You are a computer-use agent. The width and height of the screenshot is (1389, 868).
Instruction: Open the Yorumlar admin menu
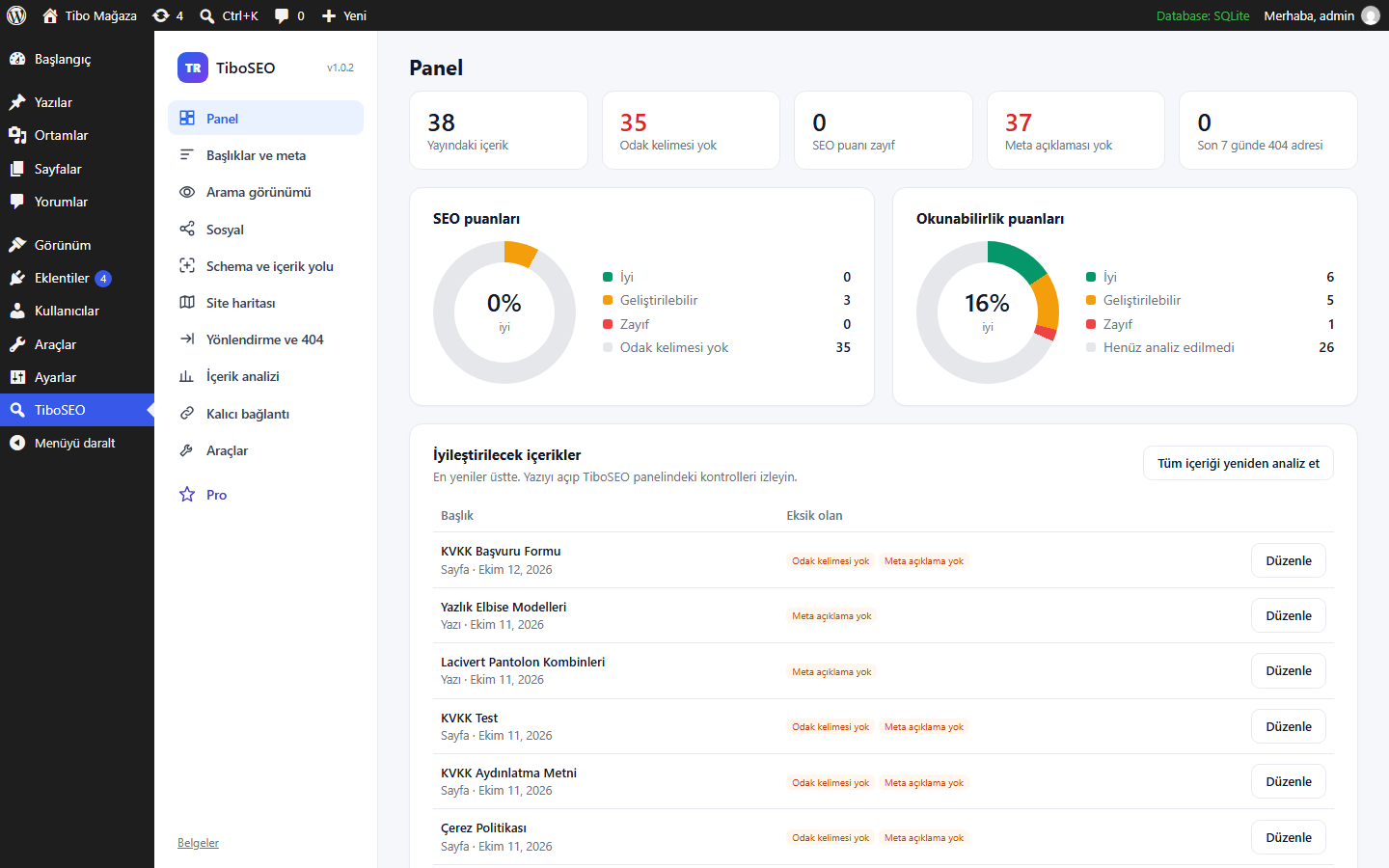coord(77,202)
